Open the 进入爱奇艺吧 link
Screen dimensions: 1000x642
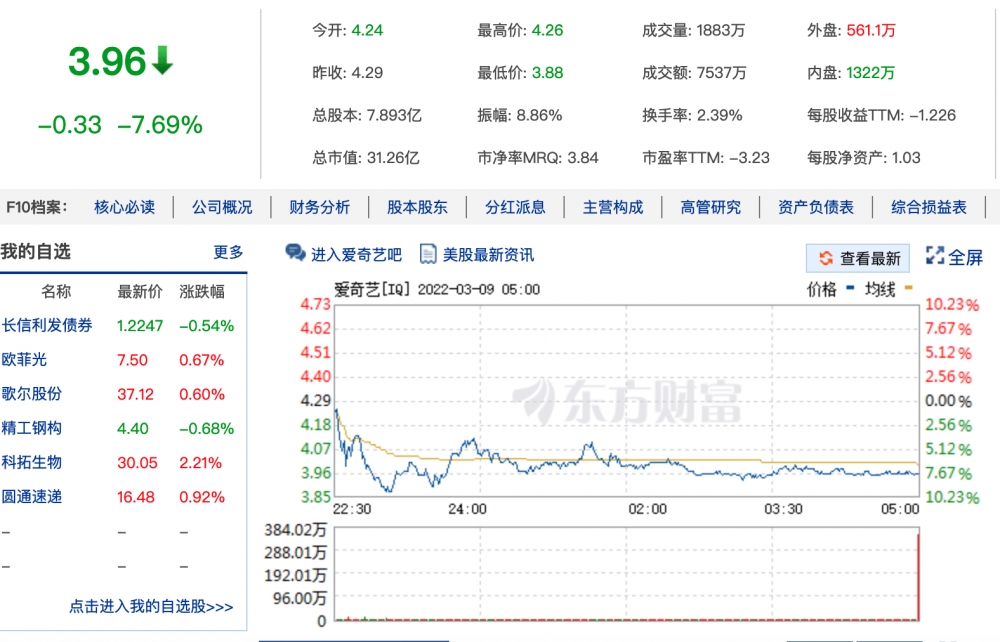356,255
